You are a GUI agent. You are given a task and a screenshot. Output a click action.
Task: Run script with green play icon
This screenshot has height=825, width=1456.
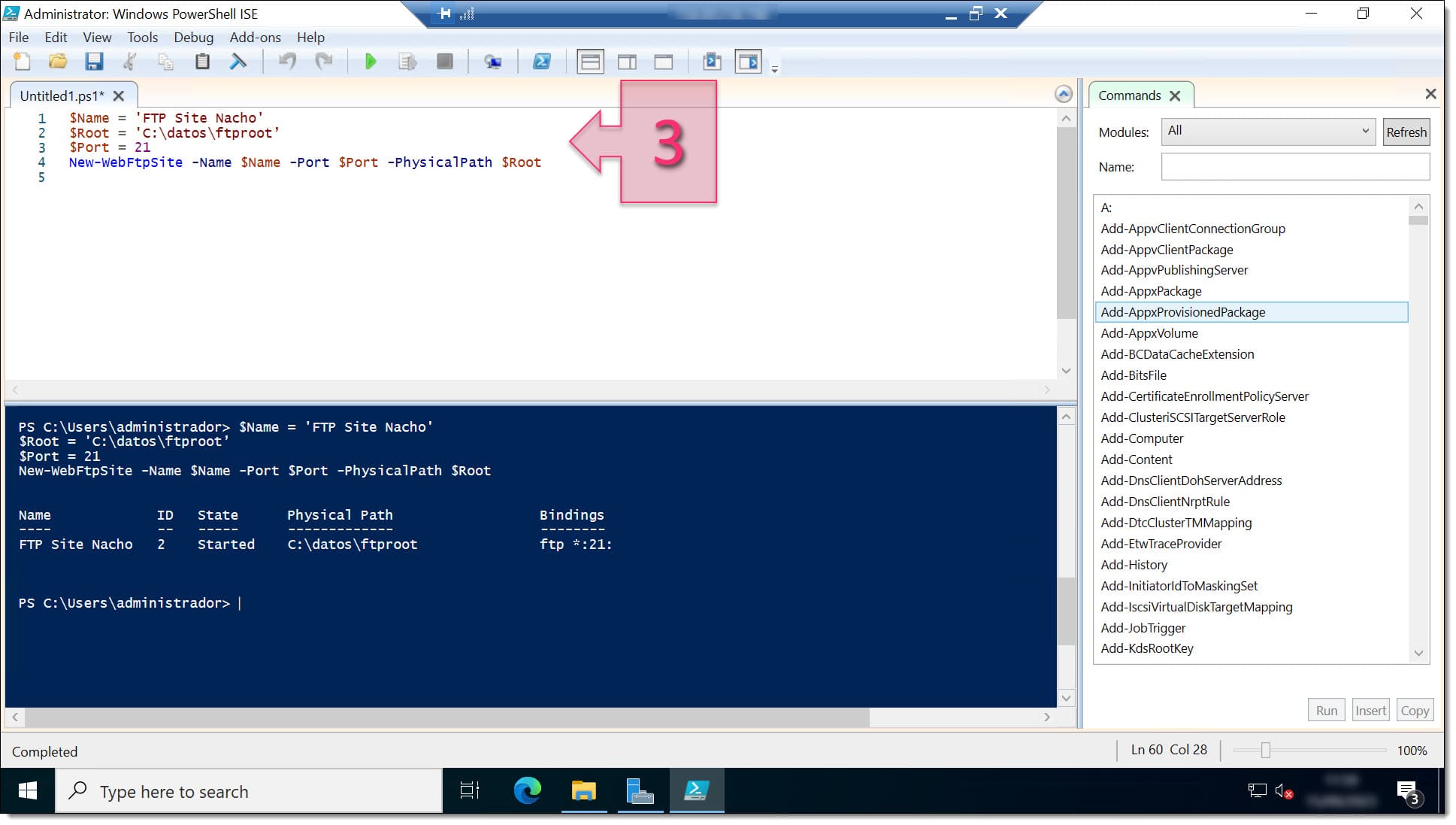371,62
